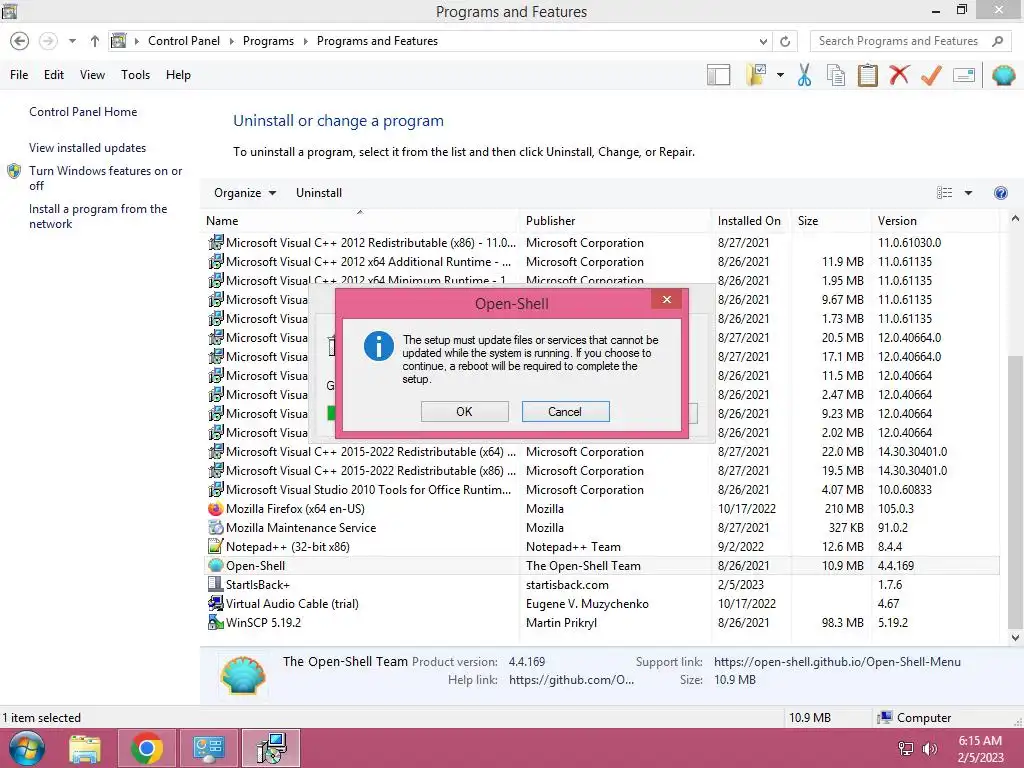
Task: Sort by the Size column header
Action: 831,221
